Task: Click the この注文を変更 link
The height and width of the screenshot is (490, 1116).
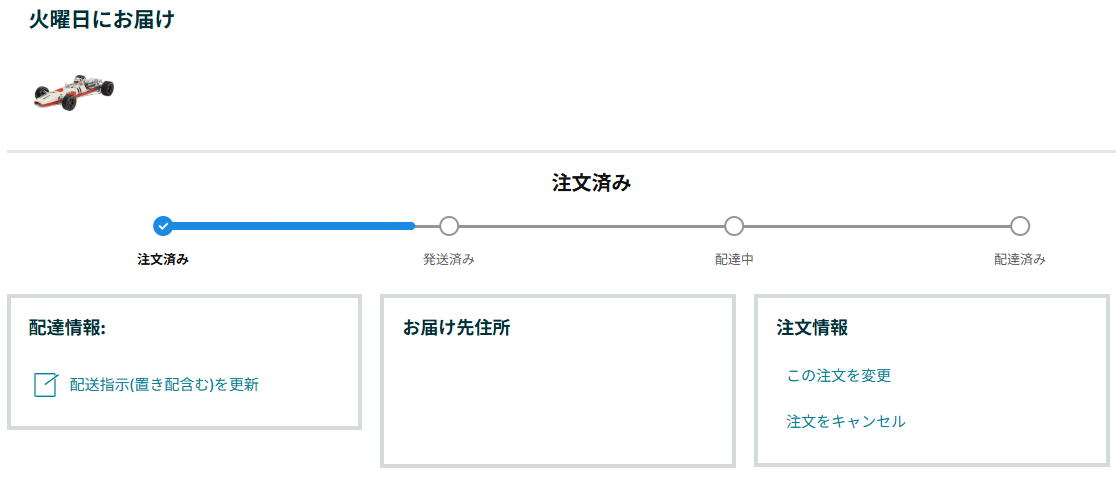Action: [838, 376]
